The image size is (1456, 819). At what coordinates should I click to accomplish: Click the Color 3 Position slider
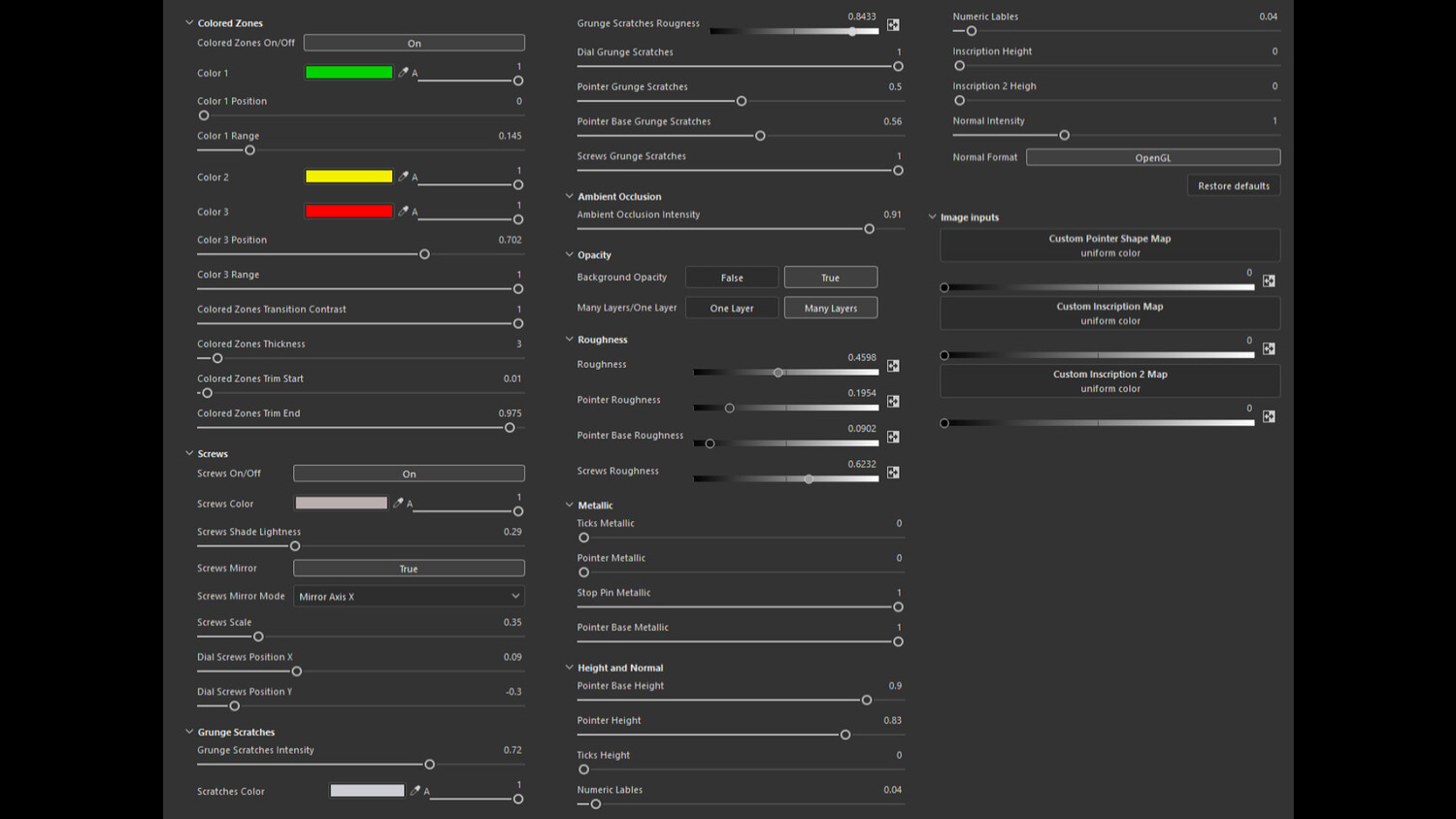[x=361, y=254]
